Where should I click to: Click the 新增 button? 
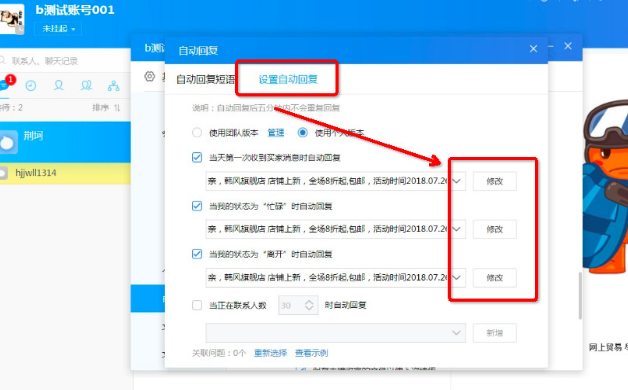(x=495, y=333)
